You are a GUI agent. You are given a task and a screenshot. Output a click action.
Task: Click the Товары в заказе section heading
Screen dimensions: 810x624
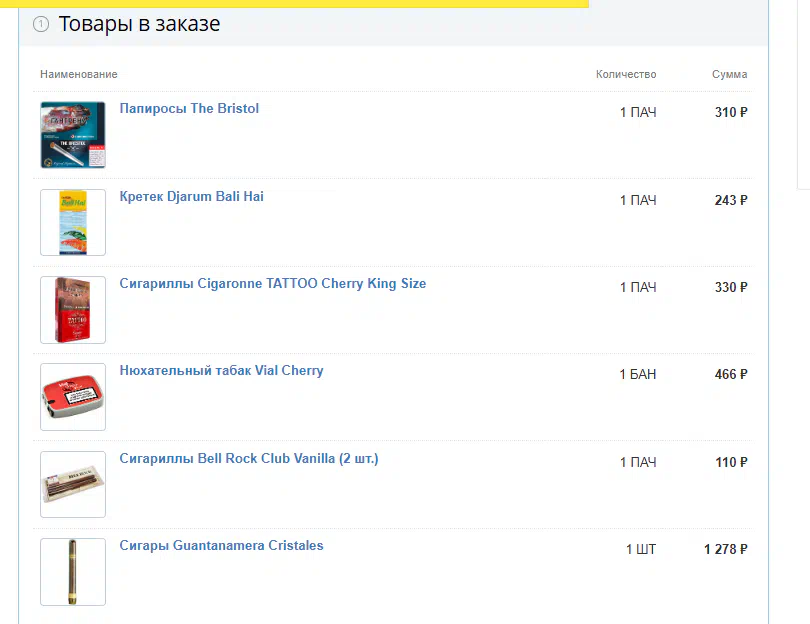139,24
